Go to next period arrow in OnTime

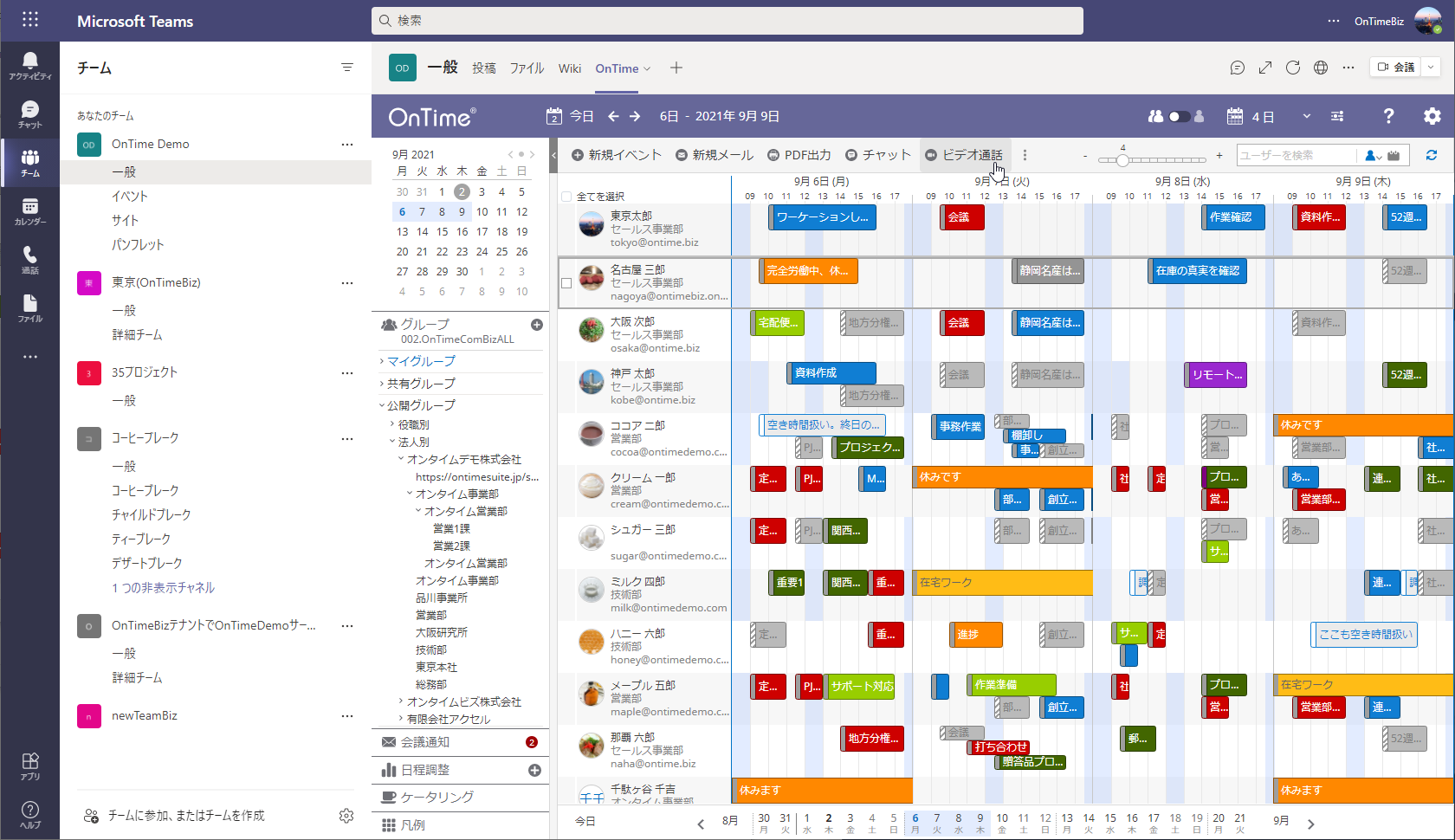[x=635, y=116]
